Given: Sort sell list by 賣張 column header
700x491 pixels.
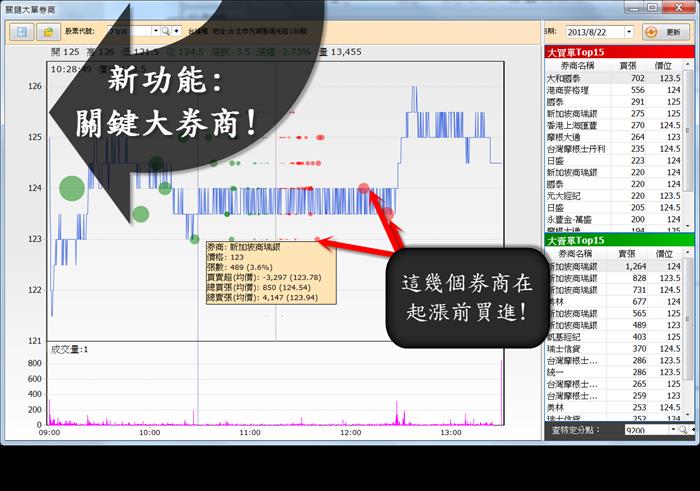Looking at the screenshot, I should tap(627, 254).
